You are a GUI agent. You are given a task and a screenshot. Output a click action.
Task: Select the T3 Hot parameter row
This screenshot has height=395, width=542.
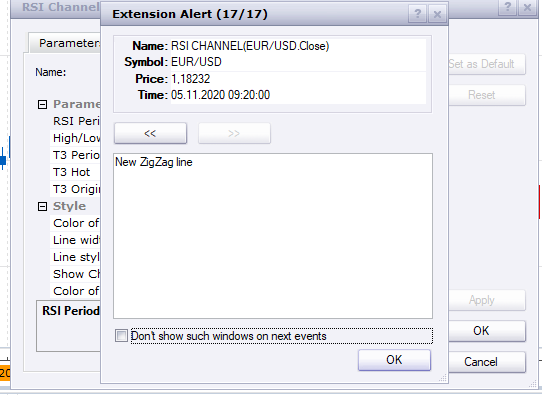tap(75, 172)
